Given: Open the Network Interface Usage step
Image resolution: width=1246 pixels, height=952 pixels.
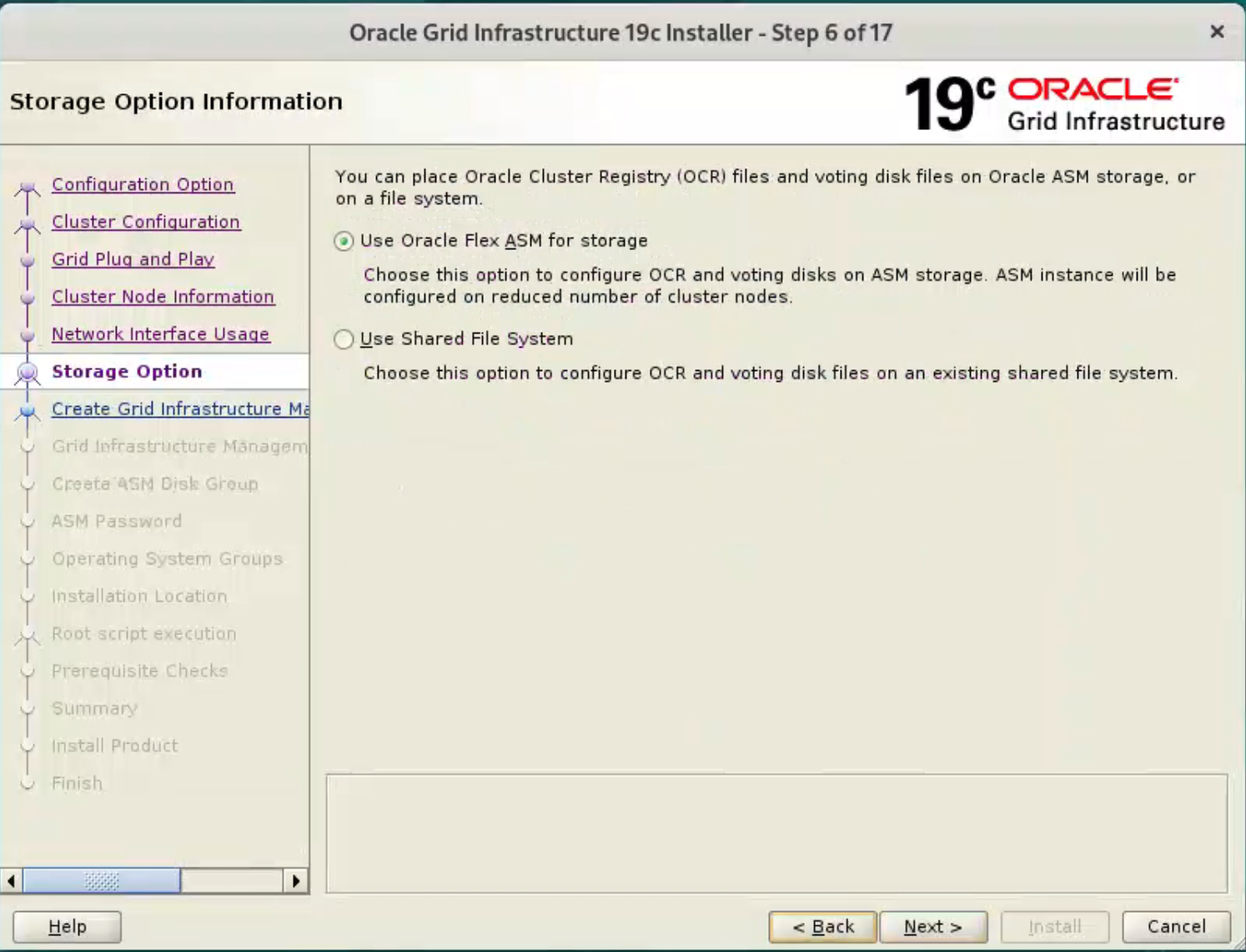Looking at the screenshot, I should click(160, 334).
